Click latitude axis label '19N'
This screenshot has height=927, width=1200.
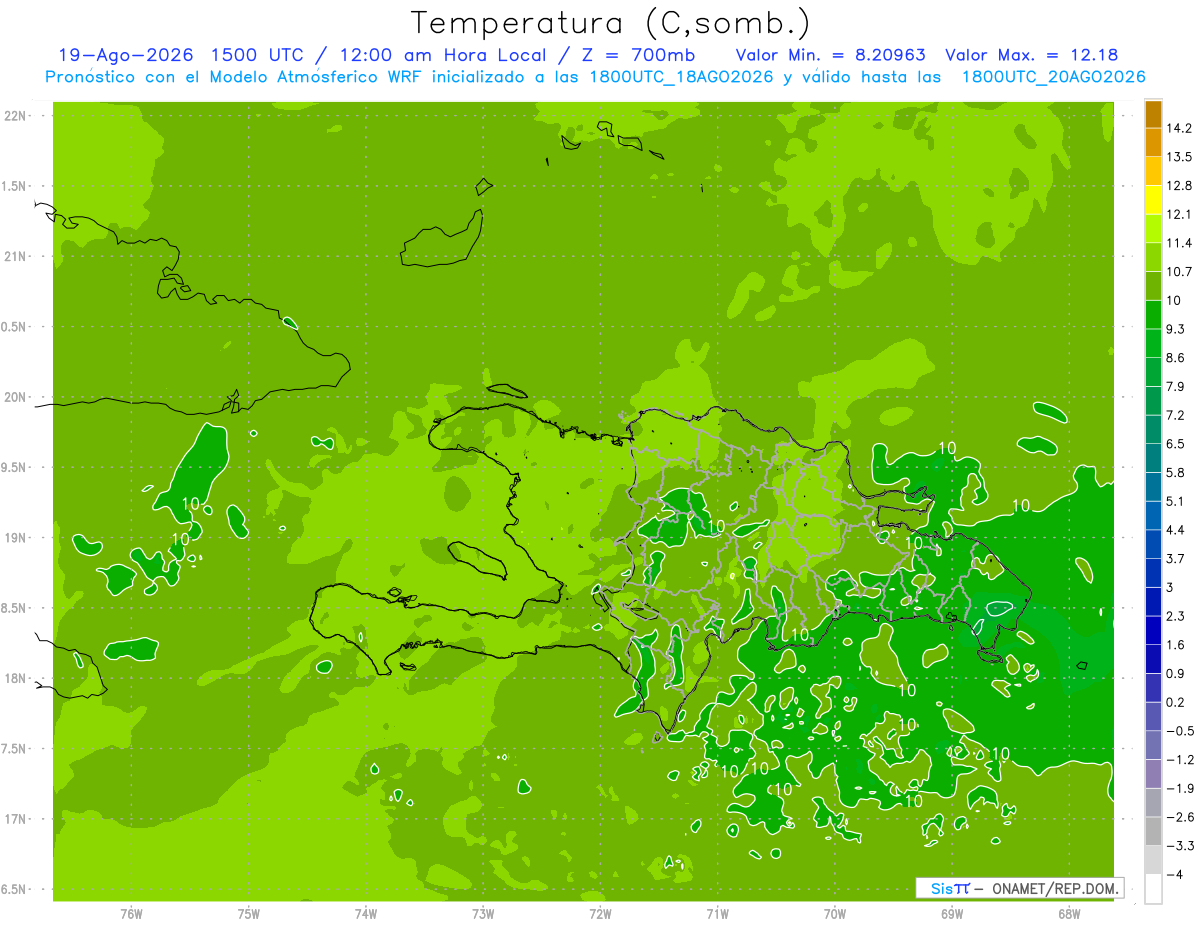click(17, 538)
